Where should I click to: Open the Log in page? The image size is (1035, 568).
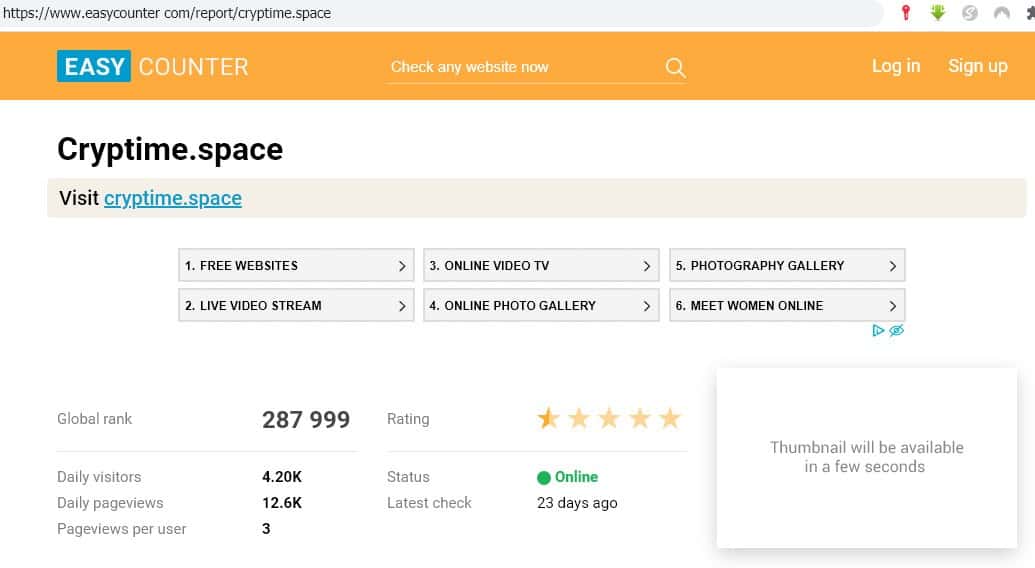(x=895, y=66)
